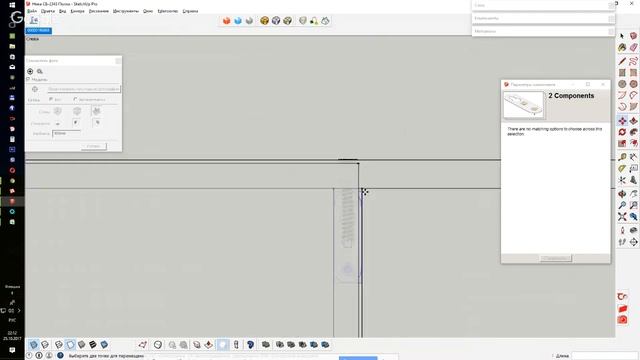Click the gray cube icon in top toolbar
640x360 pixels.
(249, 20)
